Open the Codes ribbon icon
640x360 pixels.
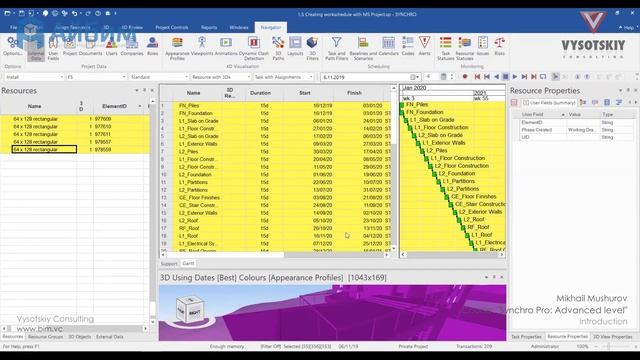(x=408, y=46)
